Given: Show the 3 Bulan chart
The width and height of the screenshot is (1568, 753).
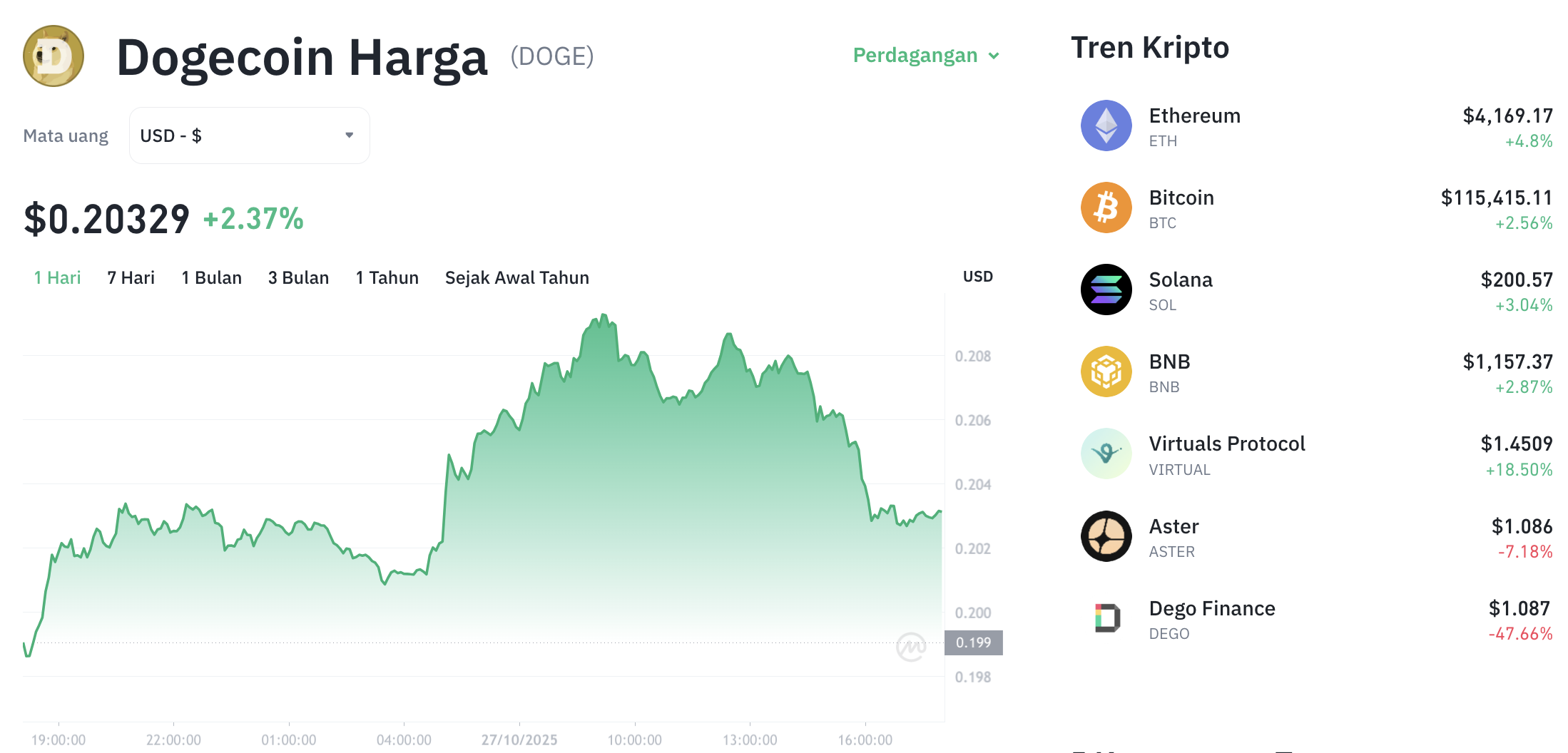Looking at the screenshot, I should tap(298, 277).
